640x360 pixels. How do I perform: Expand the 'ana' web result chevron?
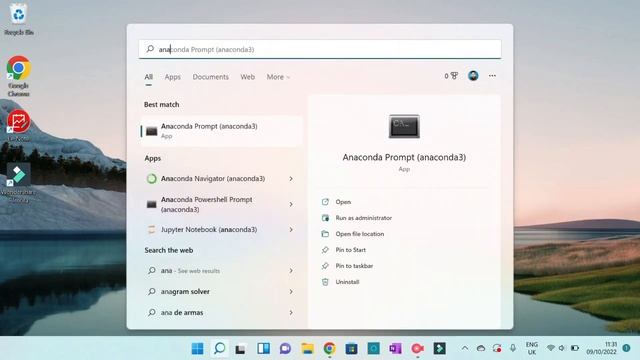pyautogui.click(x=291, y=270)
